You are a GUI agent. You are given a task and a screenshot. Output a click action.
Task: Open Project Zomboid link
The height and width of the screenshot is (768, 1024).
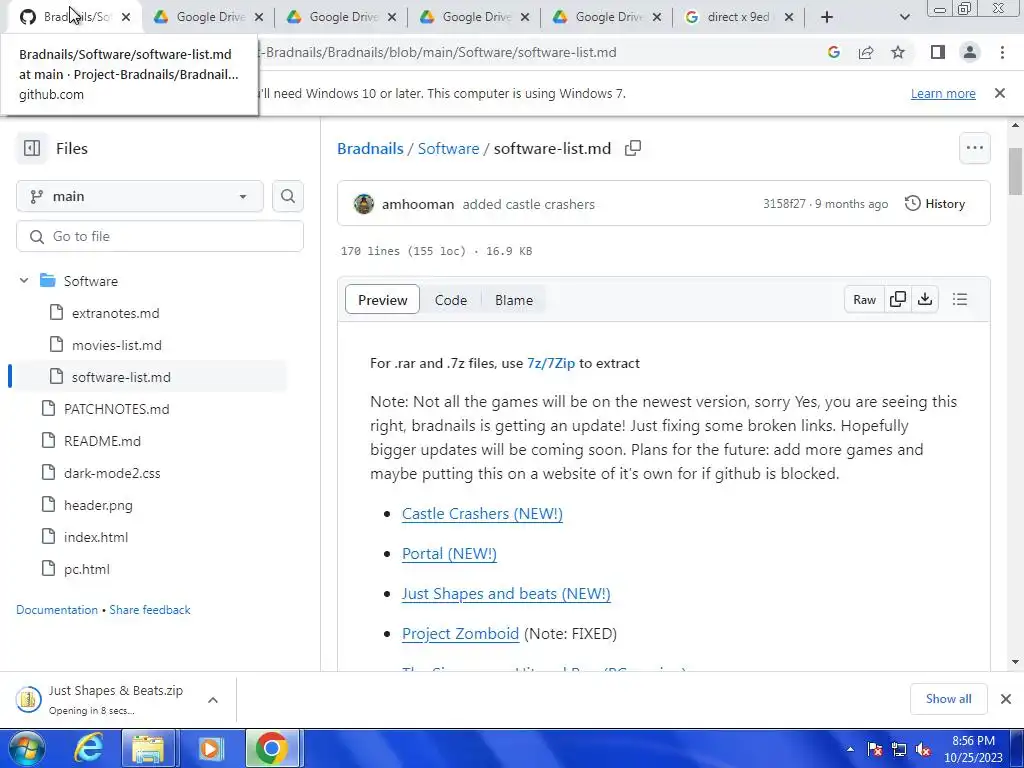pos(460,633)
